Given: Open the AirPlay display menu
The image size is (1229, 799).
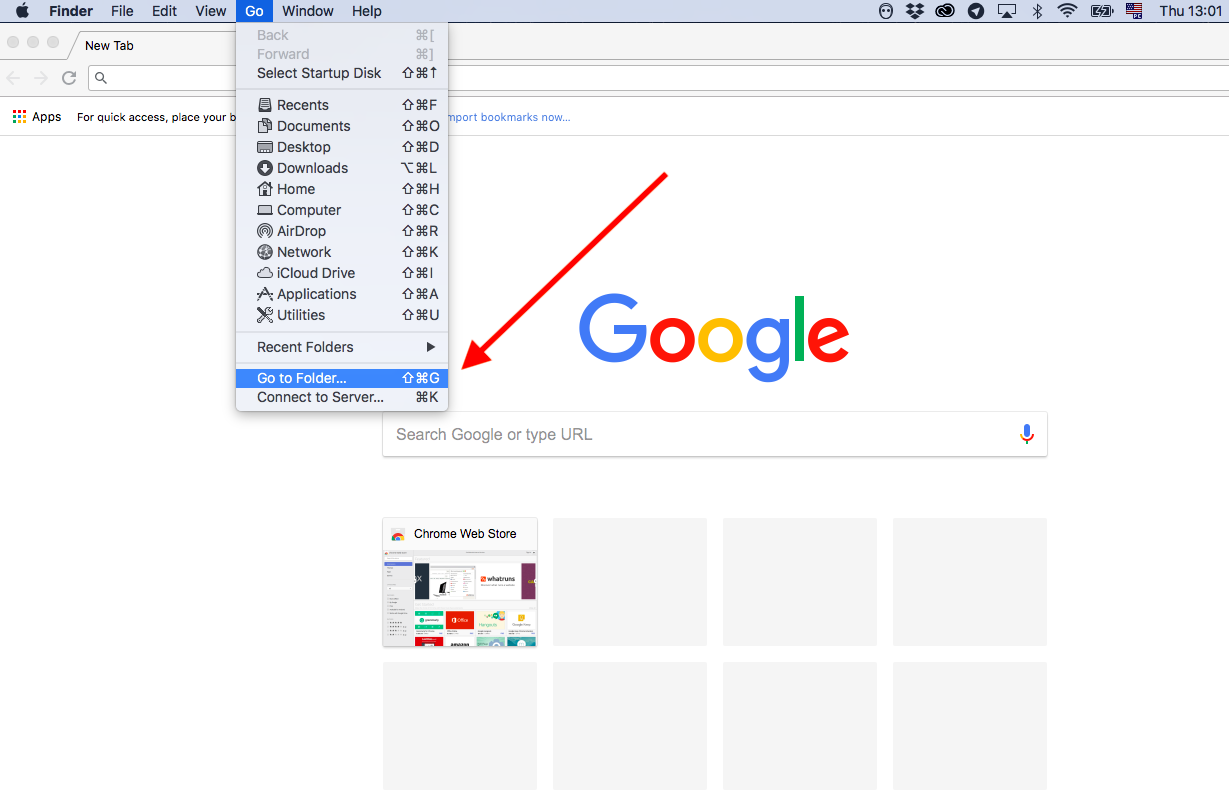Looking at the screenshot, I should [1007, 11].
